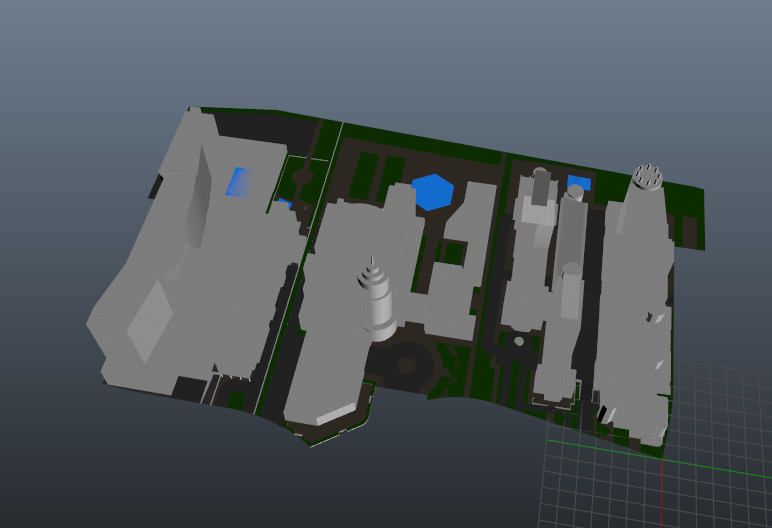Select the red grid axis line
This screenshot has width=772, height=528.
pyautogui.click(x=662, y=493)
